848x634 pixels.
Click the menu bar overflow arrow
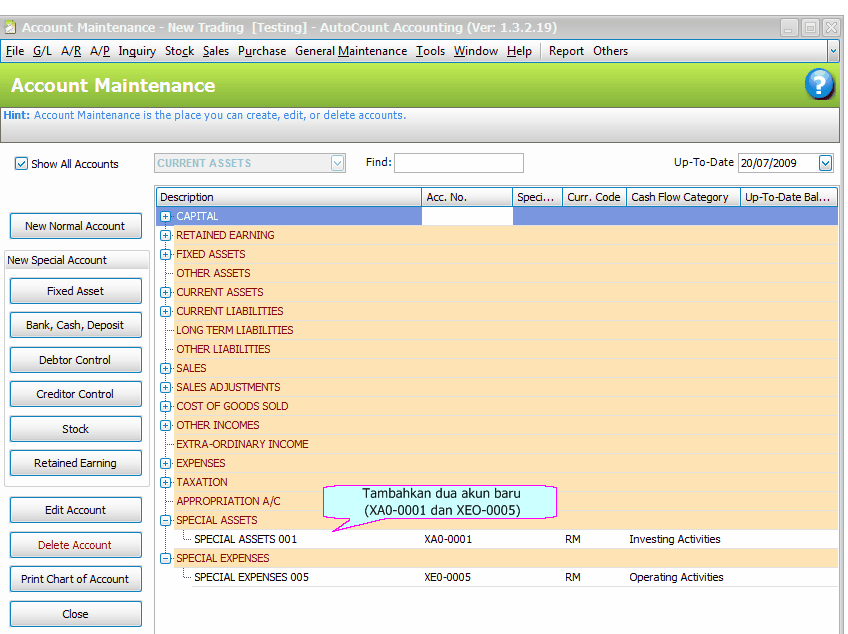pos(833,50)
